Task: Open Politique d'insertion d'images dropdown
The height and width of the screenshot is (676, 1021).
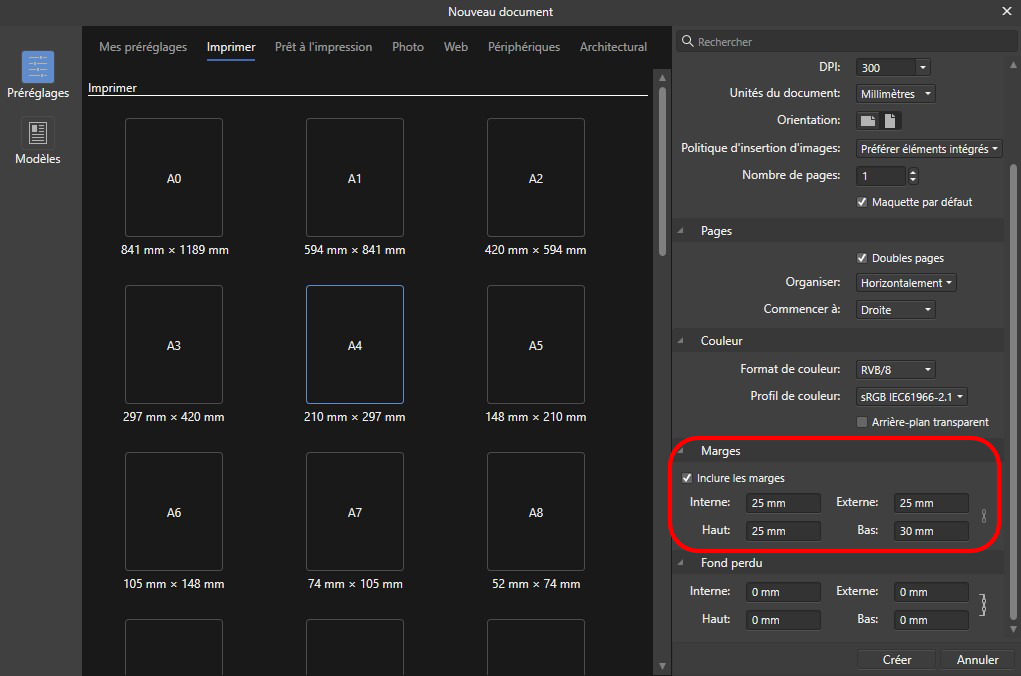Action: pyautogui.click(x=929, y=149)
